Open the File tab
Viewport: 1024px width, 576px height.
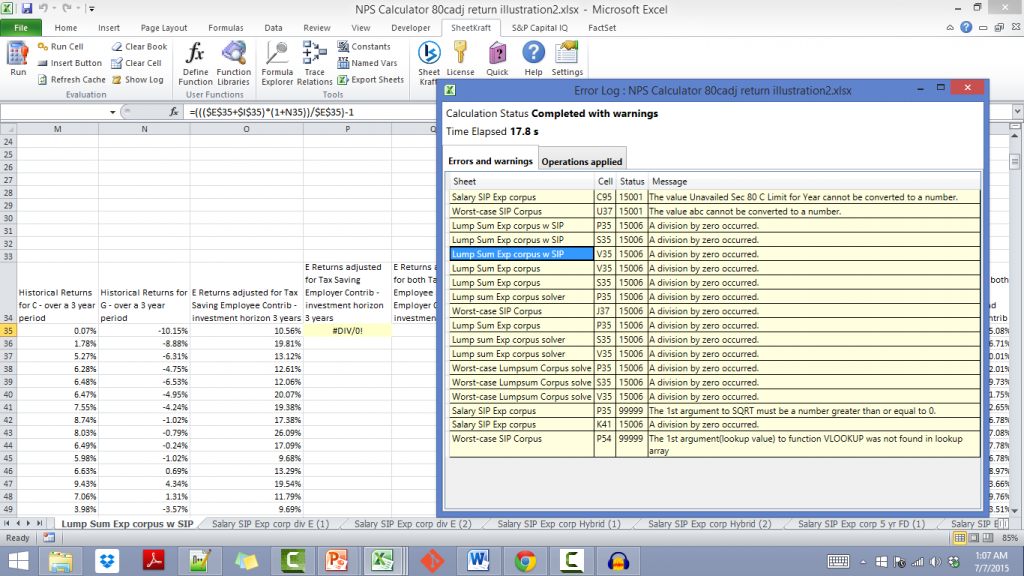tap(21, 27)
